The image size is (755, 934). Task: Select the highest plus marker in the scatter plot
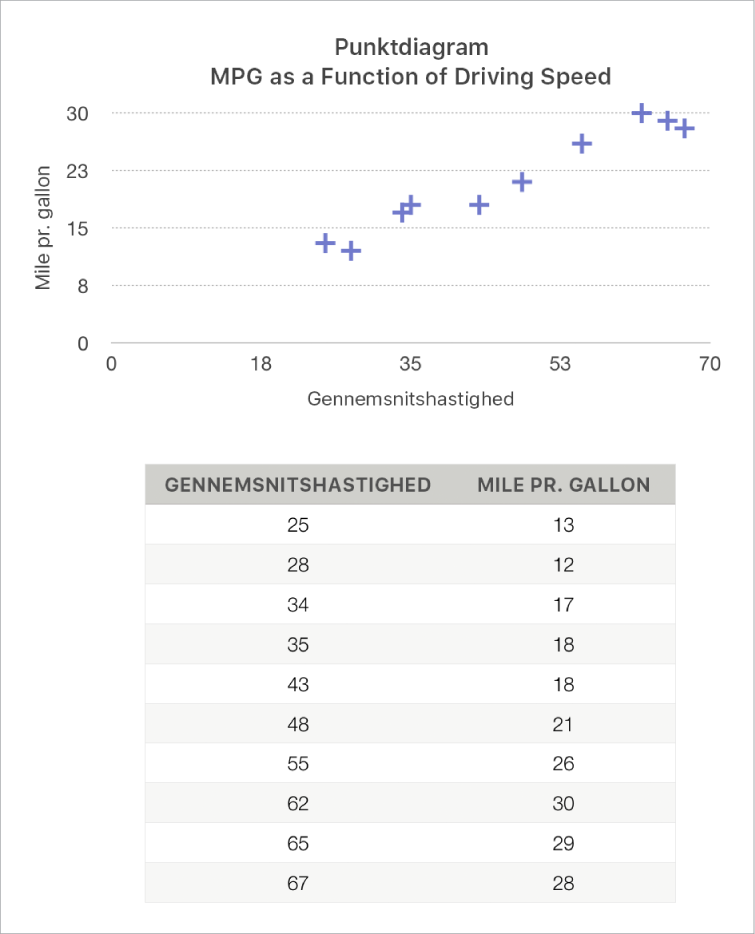(642, 113)
